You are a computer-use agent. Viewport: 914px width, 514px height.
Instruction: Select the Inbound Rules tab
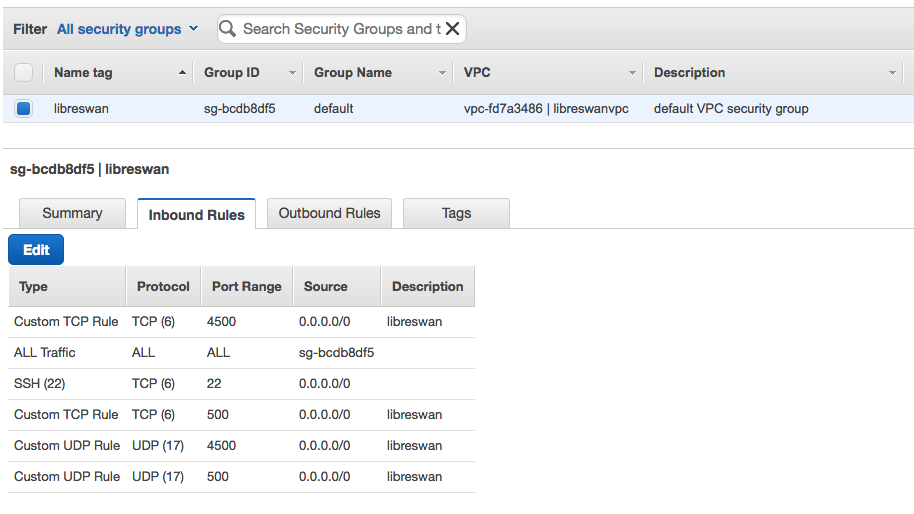click(196, 214)
